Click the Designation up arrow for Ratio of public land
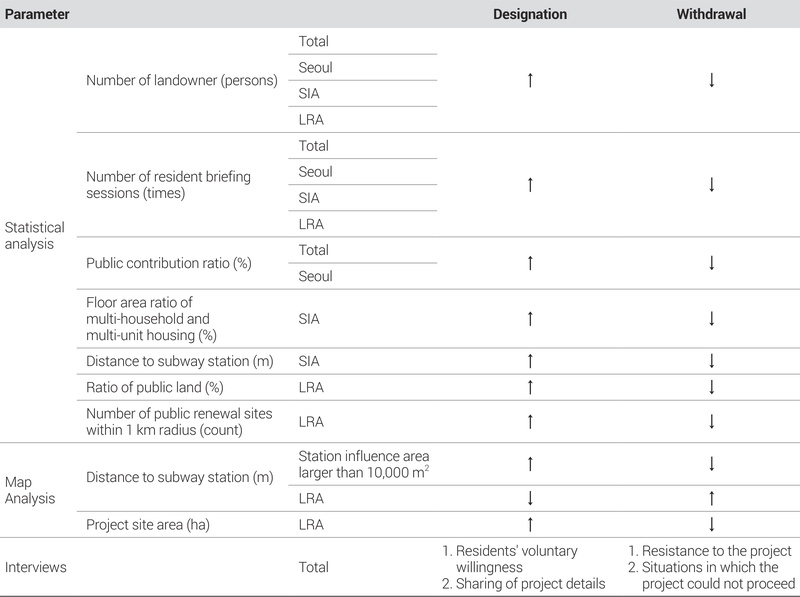800x597 pixels. coord(530,387)
